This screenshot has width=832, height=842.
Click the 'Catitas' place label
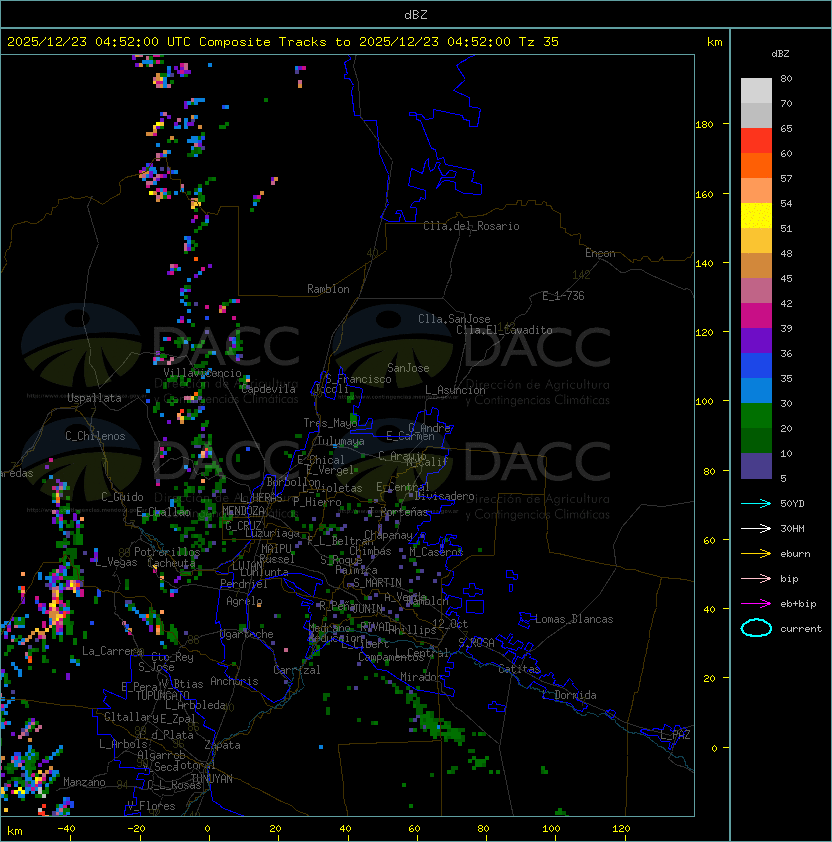tap(519, 669)
